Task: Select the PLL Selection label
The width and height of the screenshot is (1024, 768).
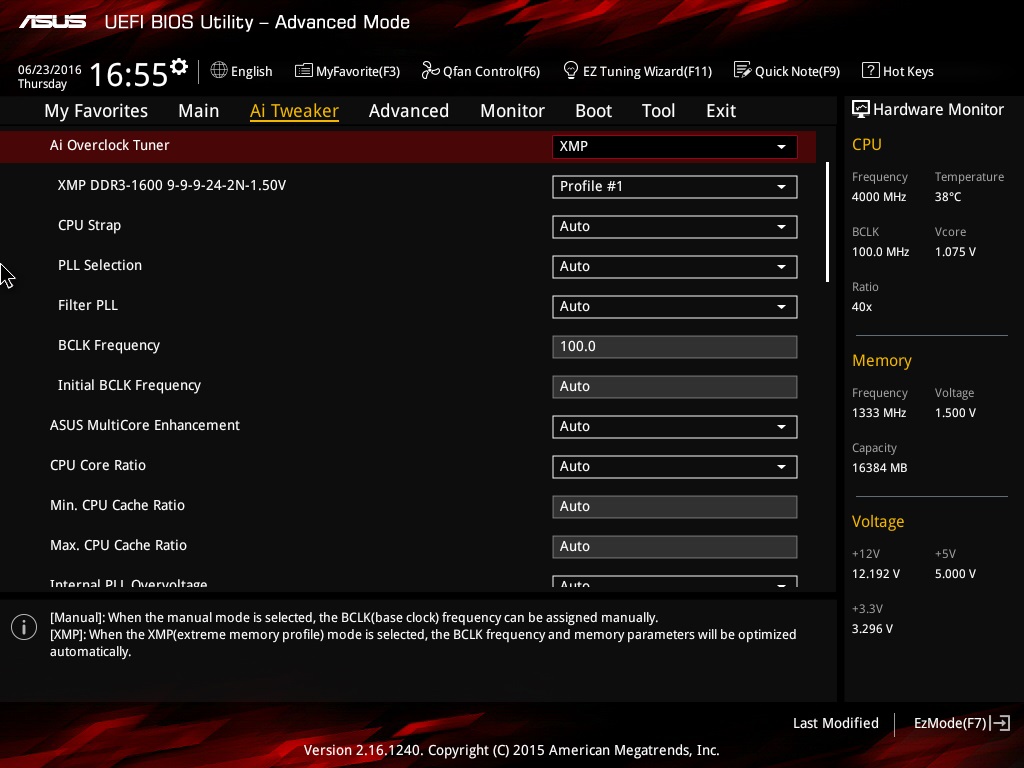Action: point(100,265)
